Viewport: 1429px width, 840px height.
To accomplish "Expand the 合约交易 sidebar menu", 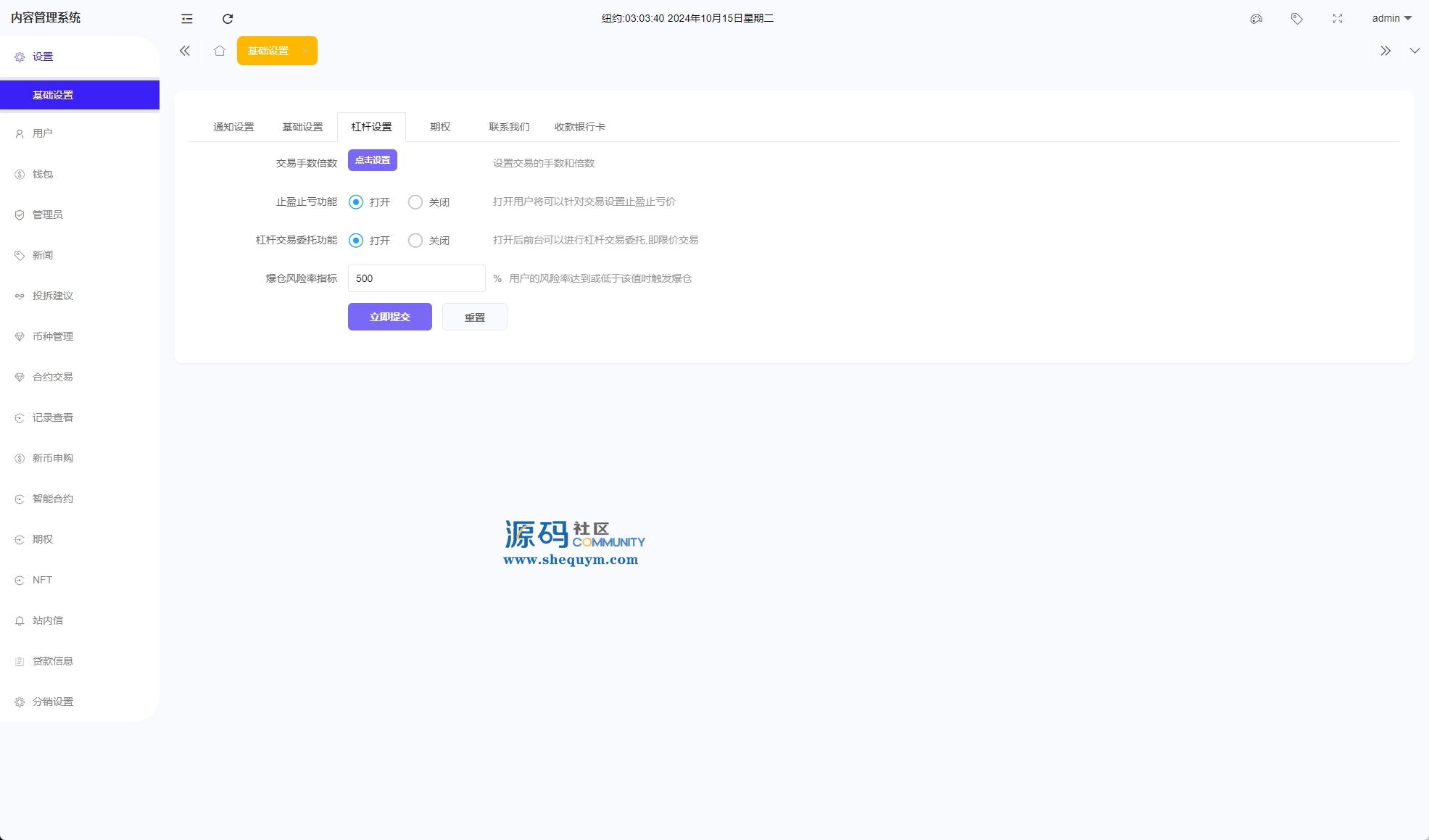I will coord(53,377).
